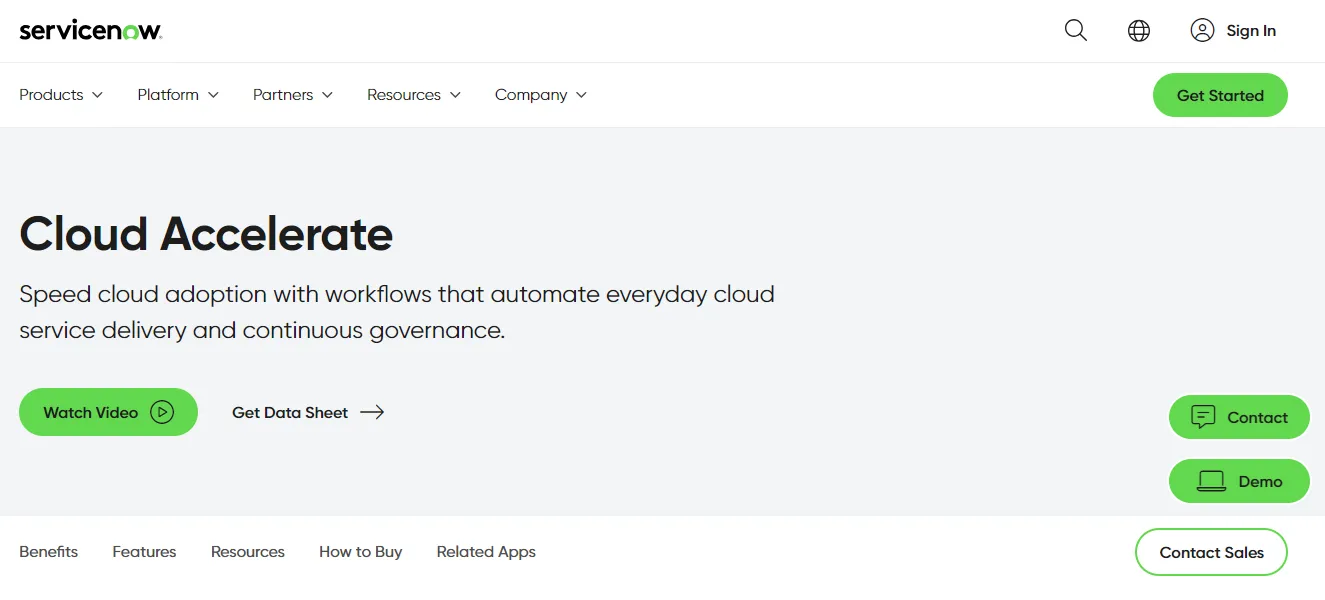
Task: Open the Resources tab in the bottom bar
Action: 248,552
